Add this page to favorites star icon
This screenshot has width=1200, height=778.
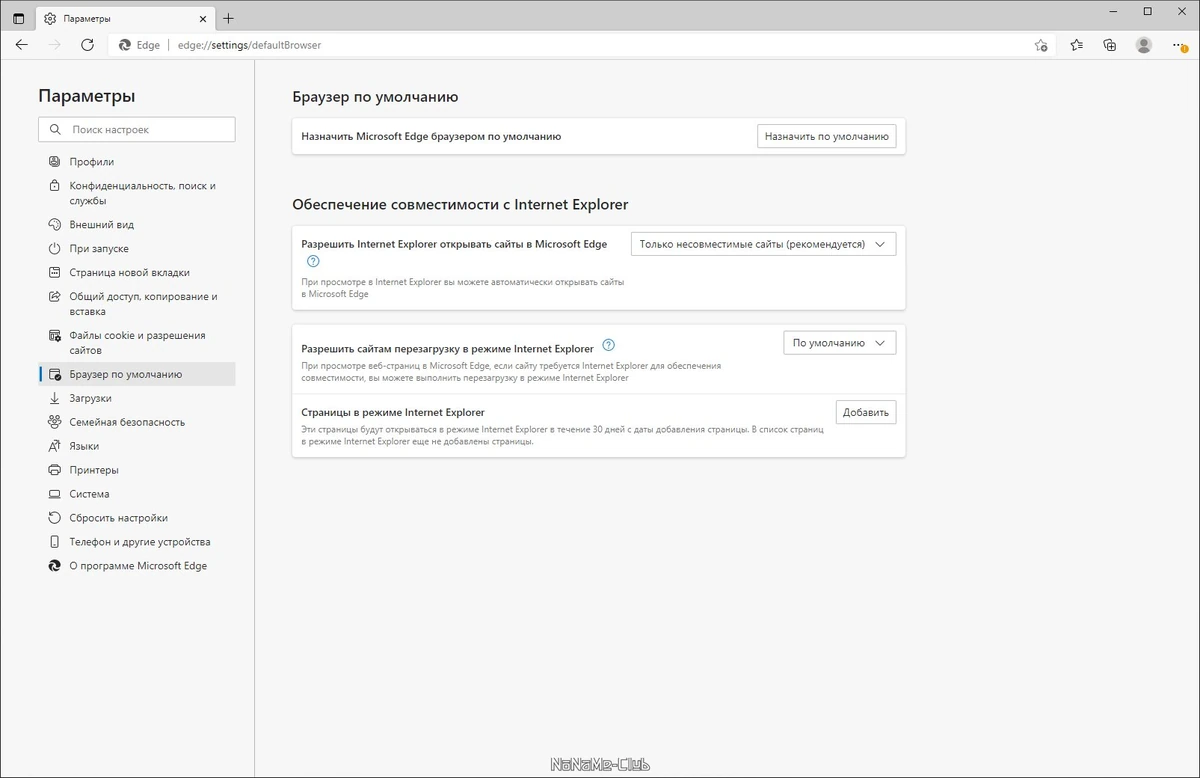pos(1041,45)
